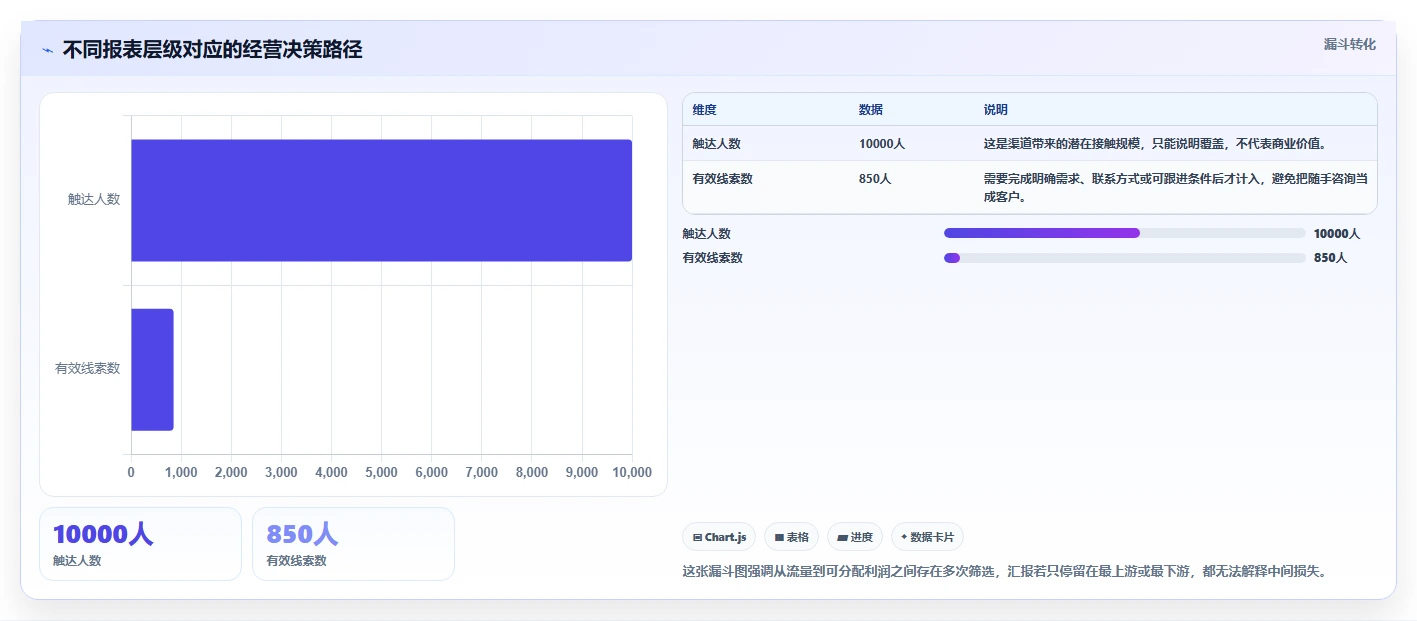1417x621 pixels.
Task: Click the 触达人数 progress bar
Action: pos(1124,233)
